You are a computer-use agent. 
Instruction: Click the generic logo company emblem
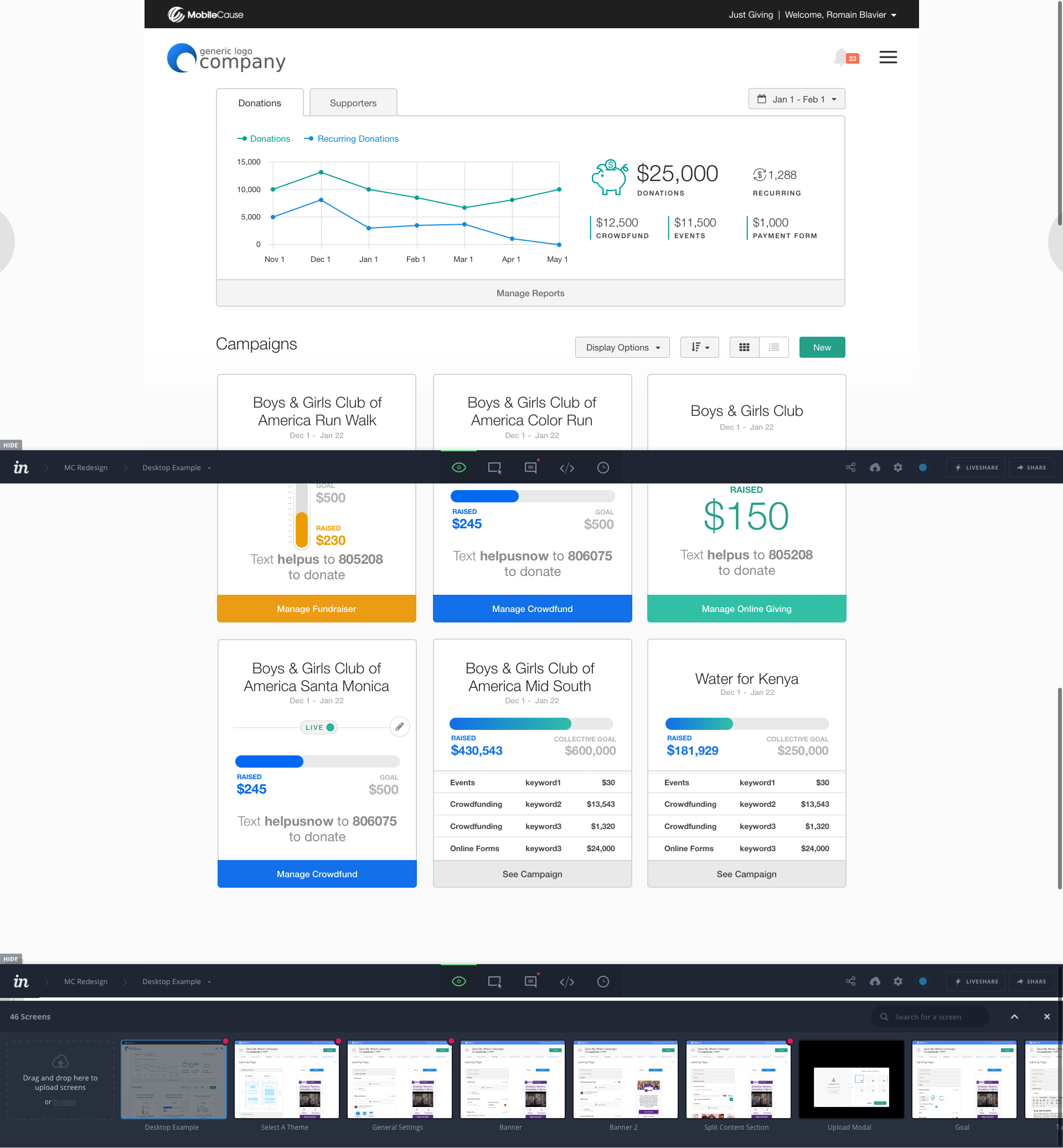pos(226,58)
